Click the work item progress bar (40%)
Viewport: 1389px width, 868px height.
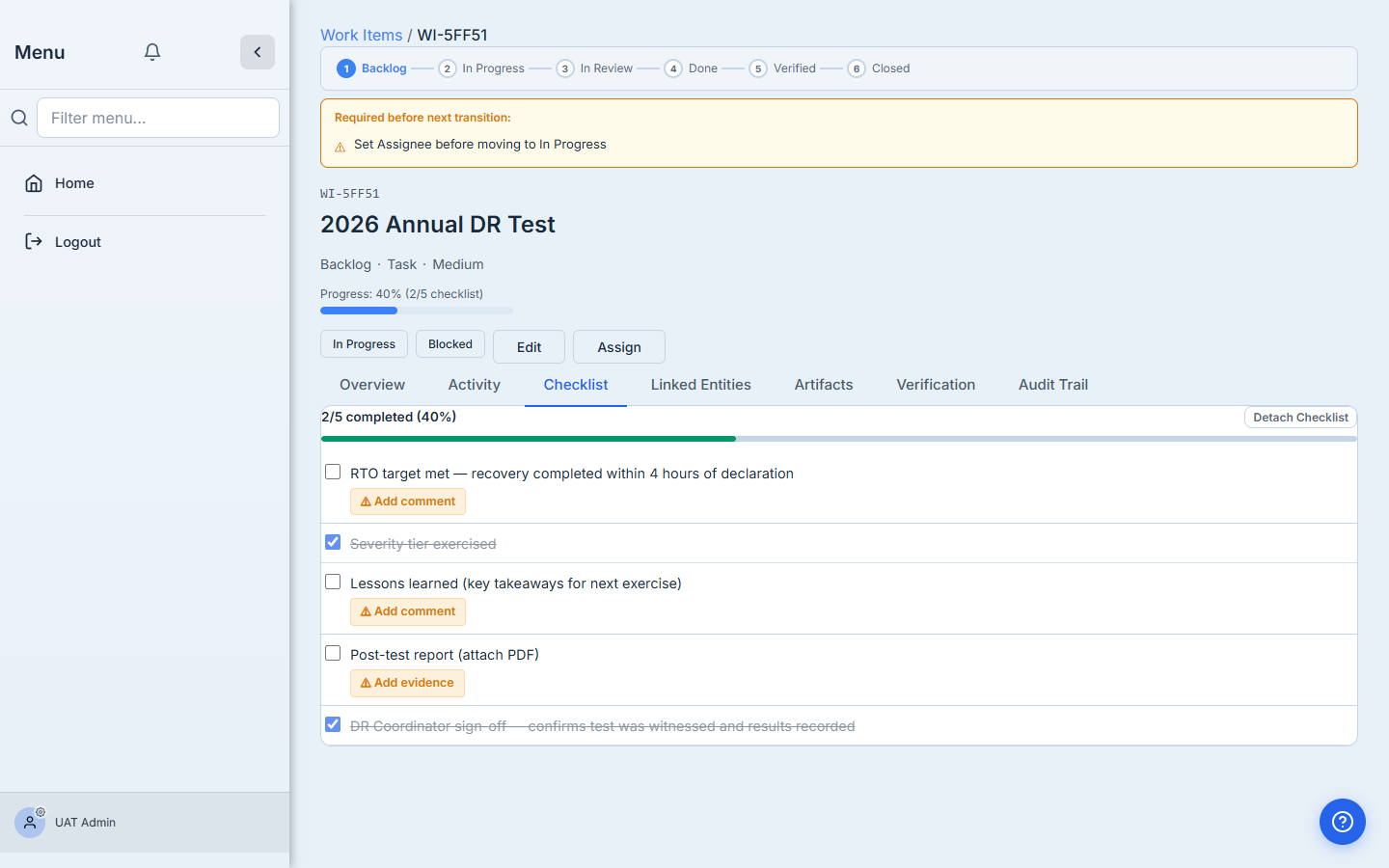(417, 311)
